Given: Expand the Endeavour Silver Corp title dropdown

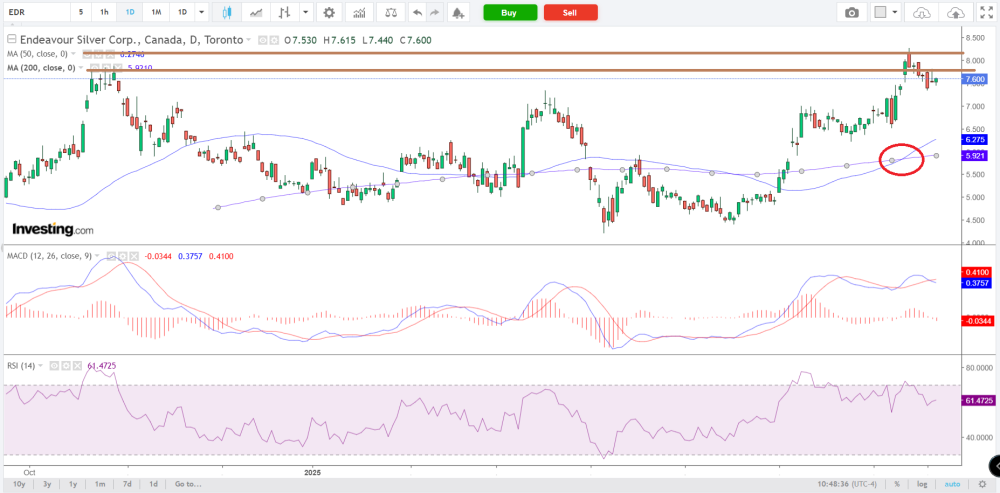Looking at the screenshot, I should pos(248,40).
